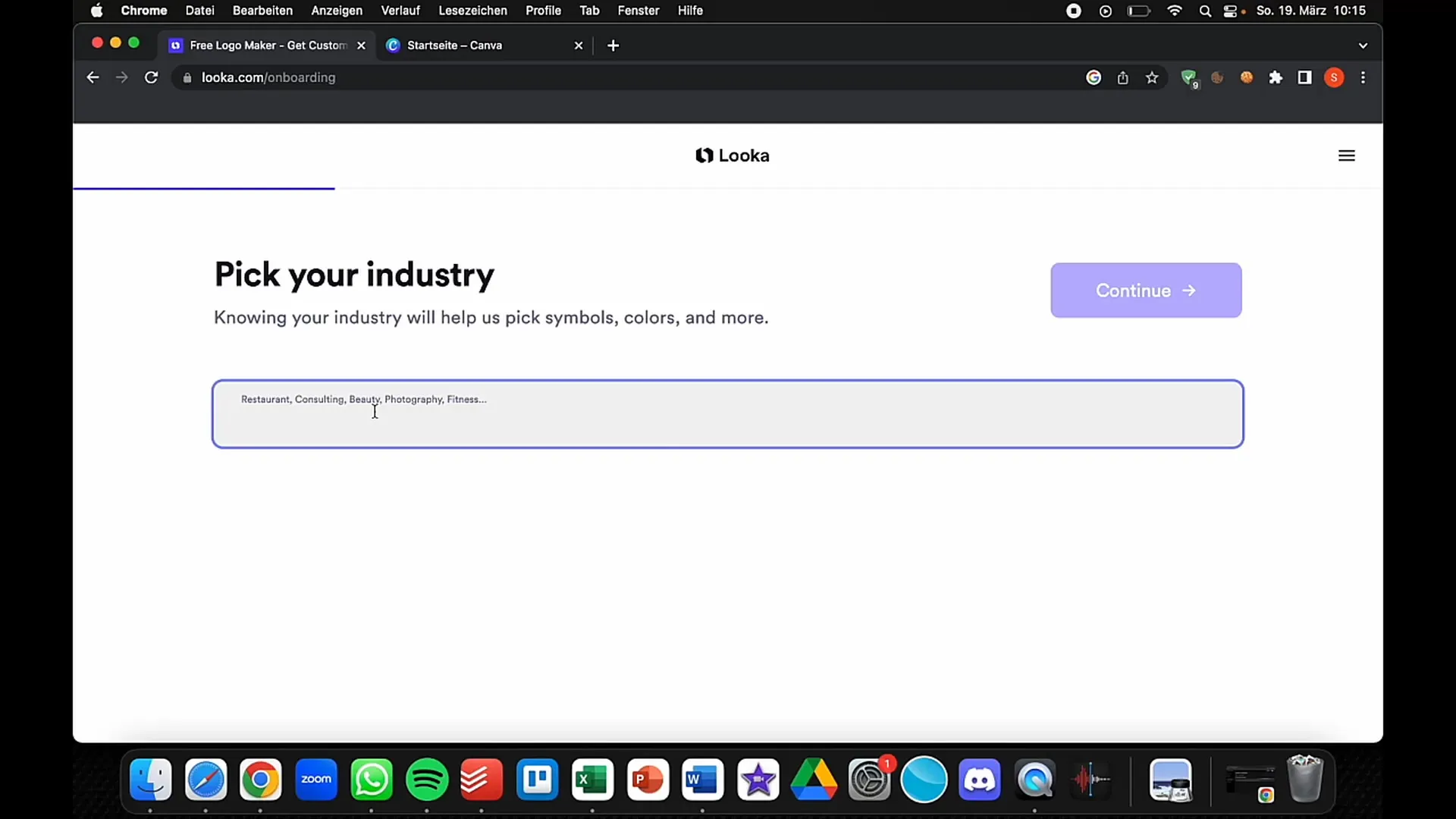Image resolution: width=1456 pixels, height=819 pixels.
Task: Open the Chrome profile avatar S
Action: [x=1334, y=77]
